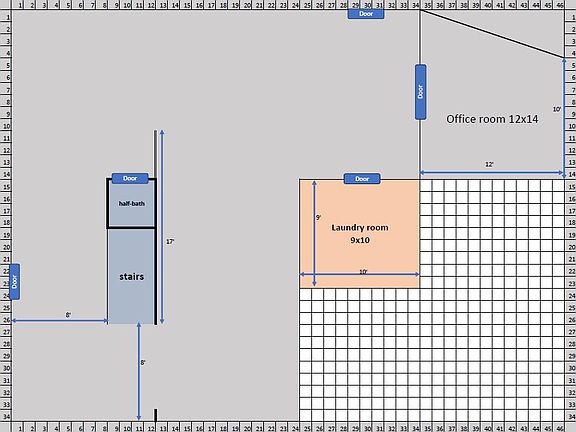The width and height of the screenshot is (576, 432).
Task: Click the 17' dimension label beside the stairs
Action: tap(170, 242)
